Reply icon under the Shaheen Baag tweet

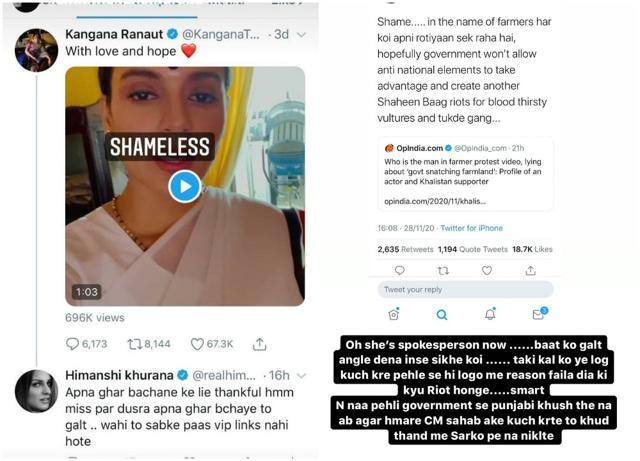400,270
